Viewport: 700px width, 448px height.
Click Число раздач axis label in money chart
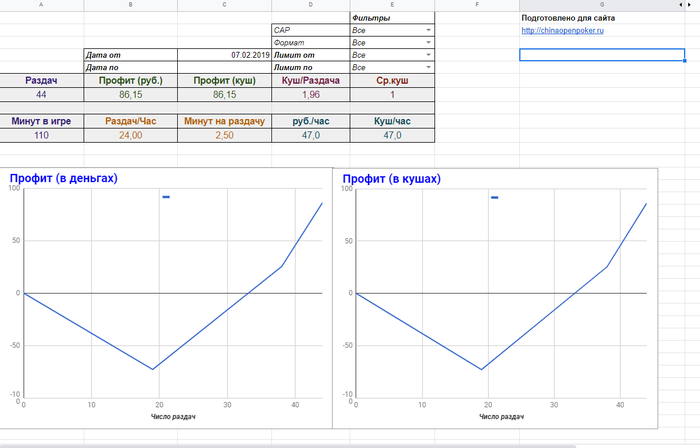(173, 416)
